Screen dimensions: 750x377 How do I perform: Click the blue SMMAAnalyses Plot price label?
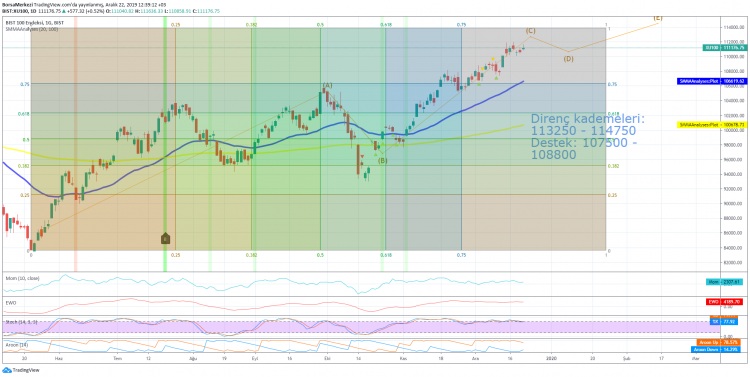click(711, 81)
